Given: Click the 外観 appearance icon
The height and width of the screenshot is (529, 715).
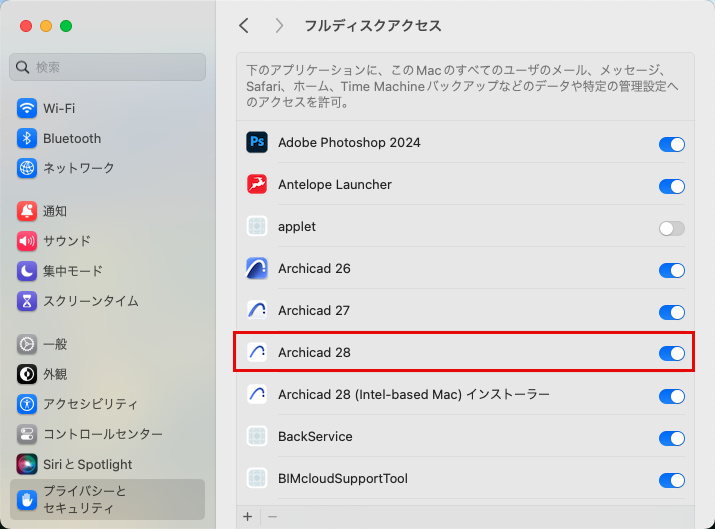Looking at the screenshot, I should coord(27,374).
